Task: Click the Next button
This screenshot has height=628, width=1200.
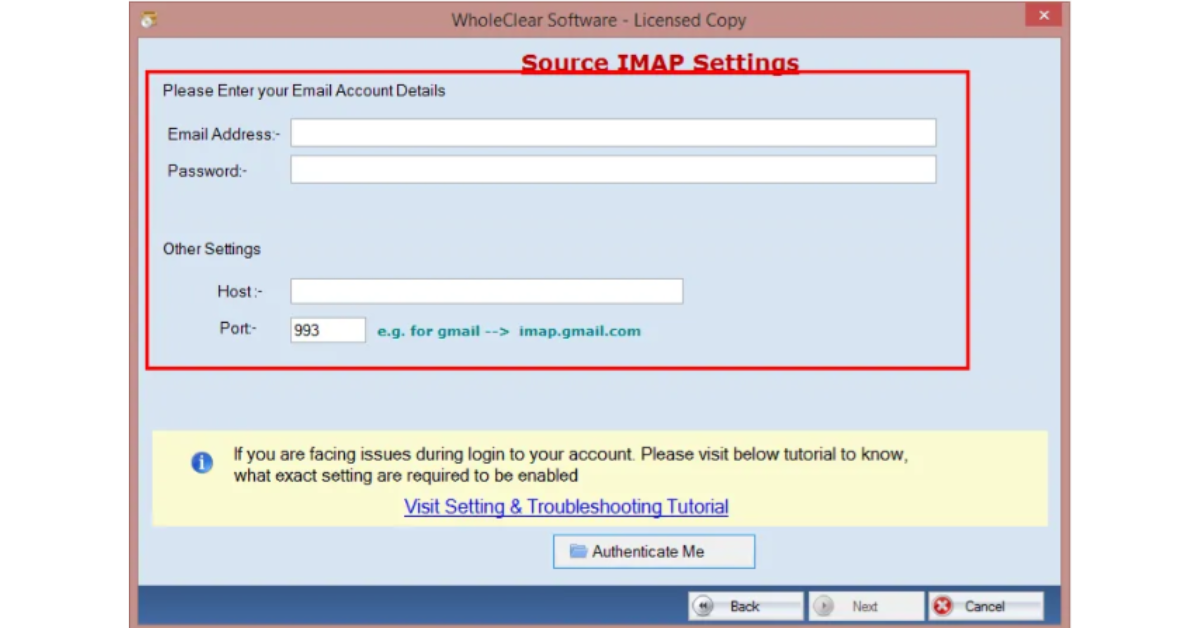Action: tap(866, 606)
